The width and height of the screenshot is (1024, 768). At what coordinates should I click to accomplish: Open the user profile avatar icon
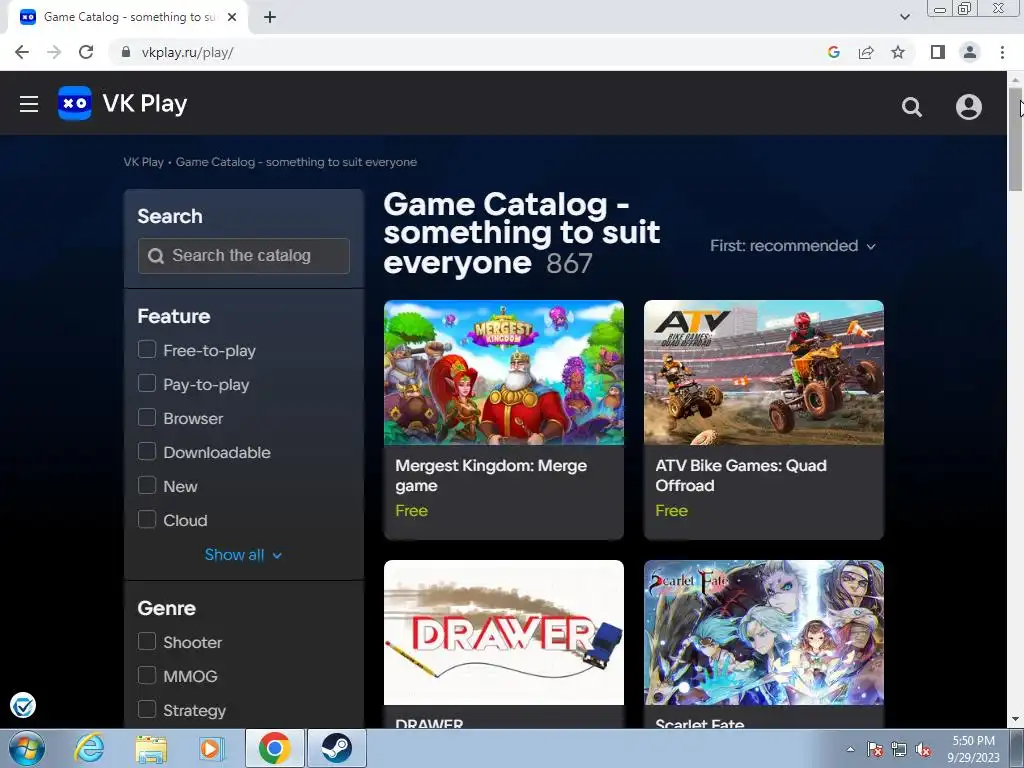click(x=968, y=106)
